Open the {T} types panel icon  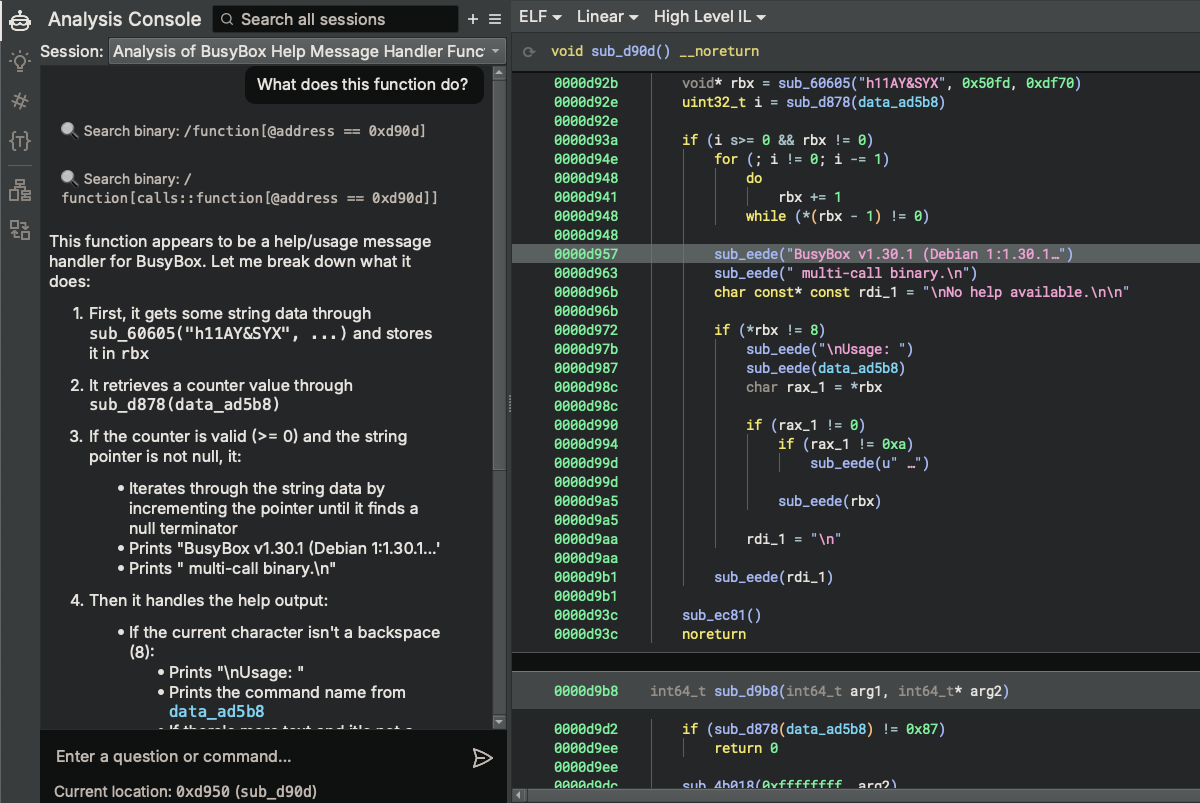(20, 141)
